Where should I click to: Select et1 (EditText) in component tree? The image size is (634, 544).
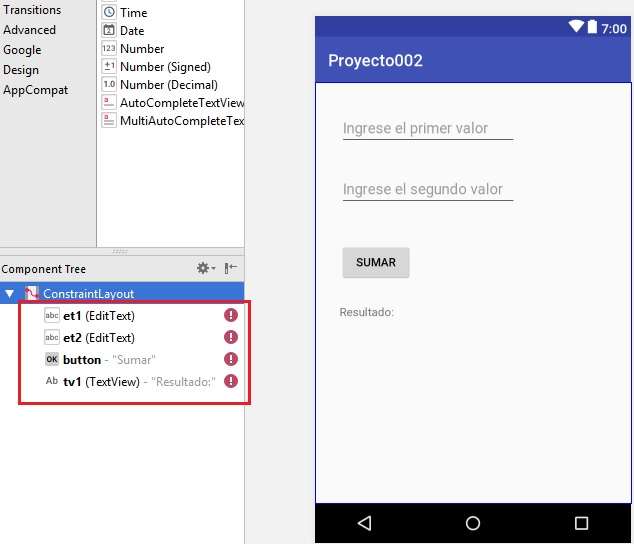click(x=98, y=315)
